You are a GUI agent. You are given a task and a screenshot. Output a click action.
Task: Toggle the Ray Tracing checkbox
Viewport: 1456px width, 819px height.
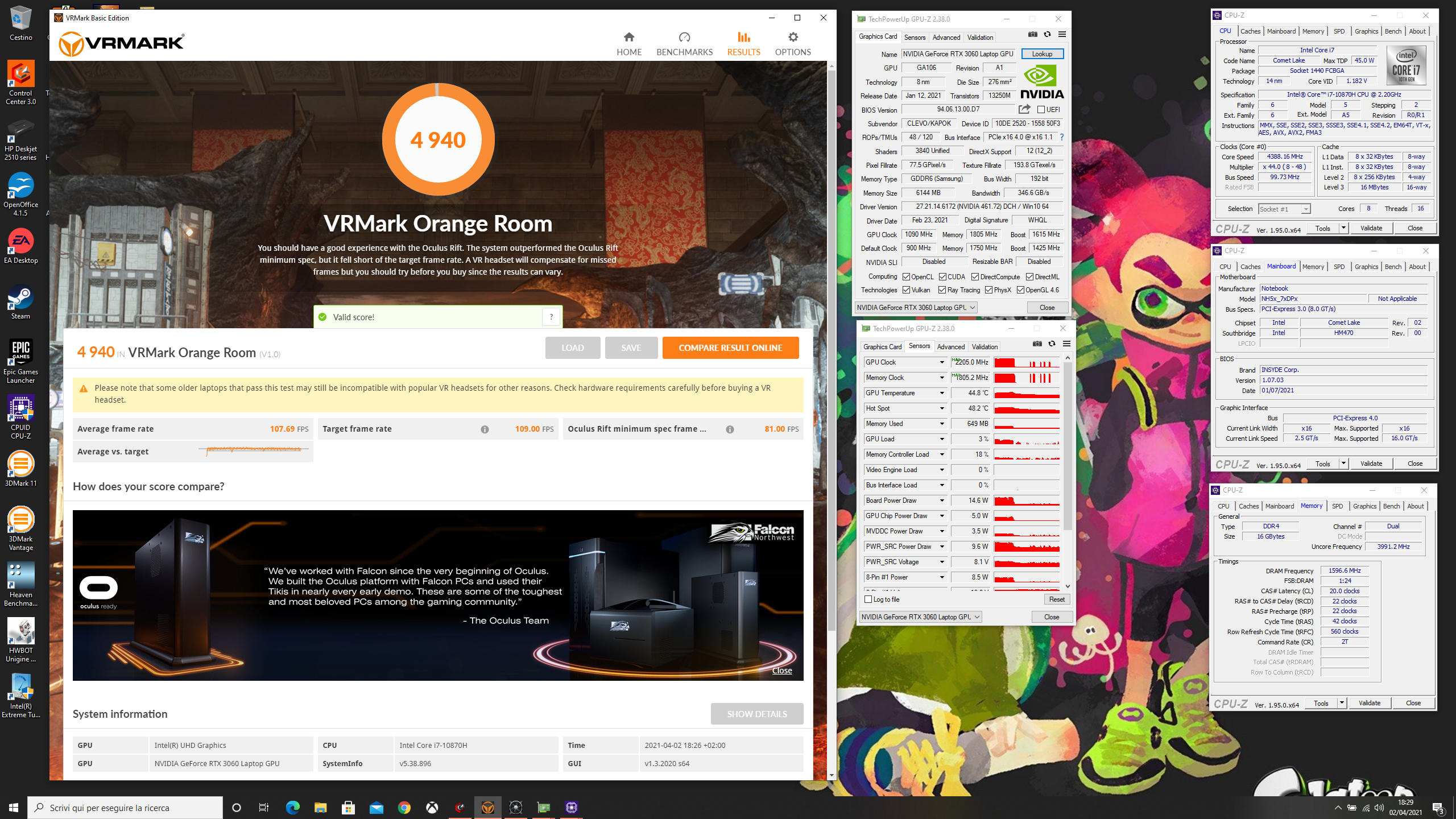point(942,290)
